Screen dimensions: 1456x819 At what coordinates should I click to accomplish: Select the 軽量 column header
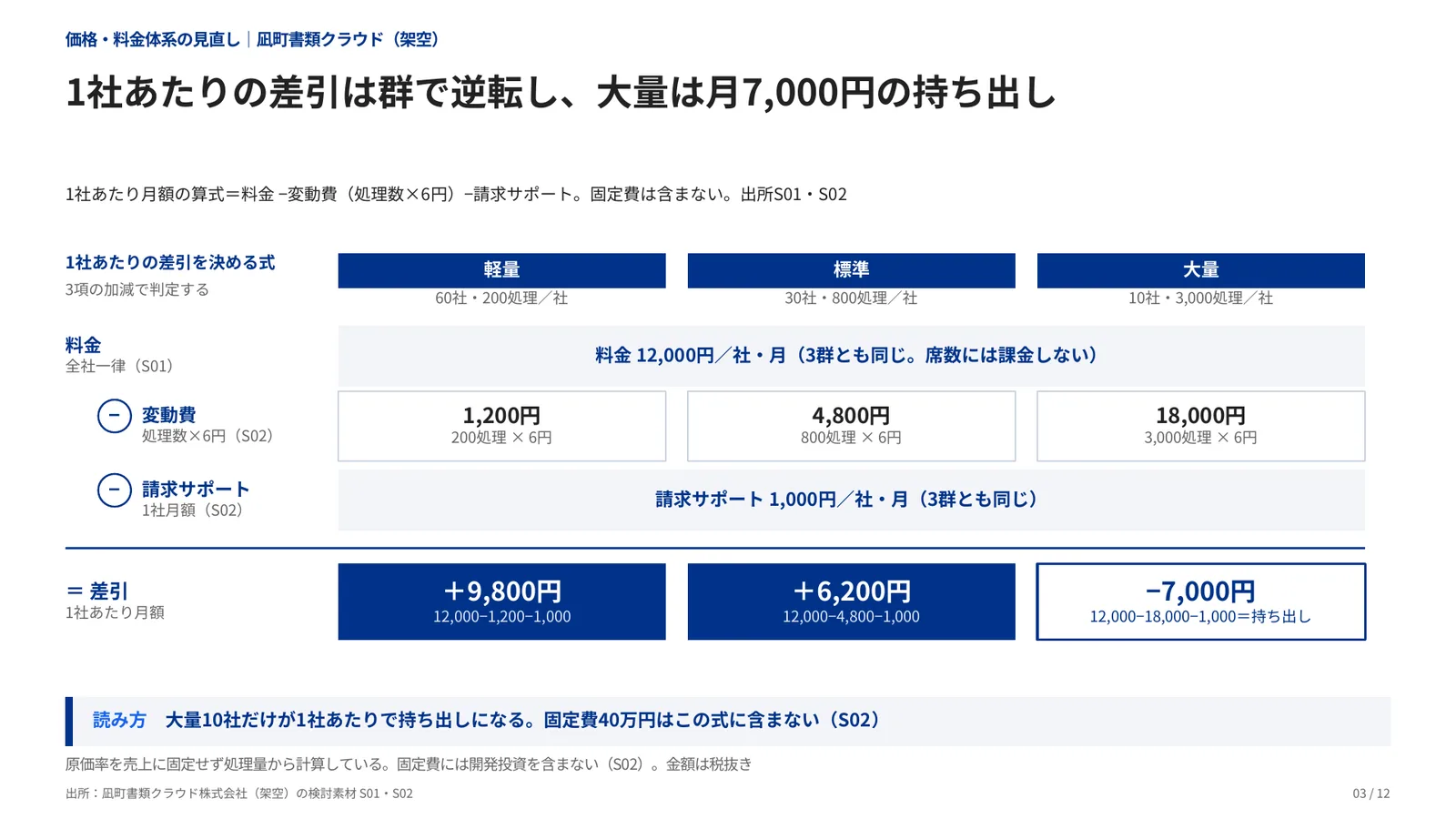coord(501,270)
